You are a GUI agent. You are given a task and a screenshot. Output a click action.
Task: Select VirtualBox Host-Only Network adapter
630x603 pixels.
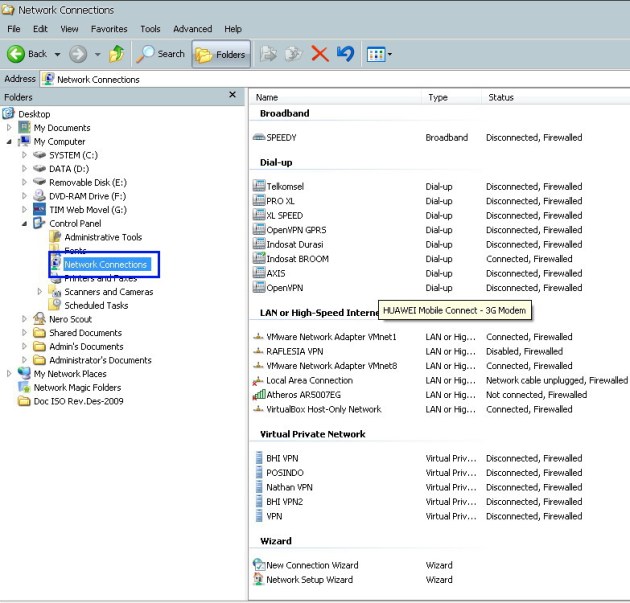point(323,409)
